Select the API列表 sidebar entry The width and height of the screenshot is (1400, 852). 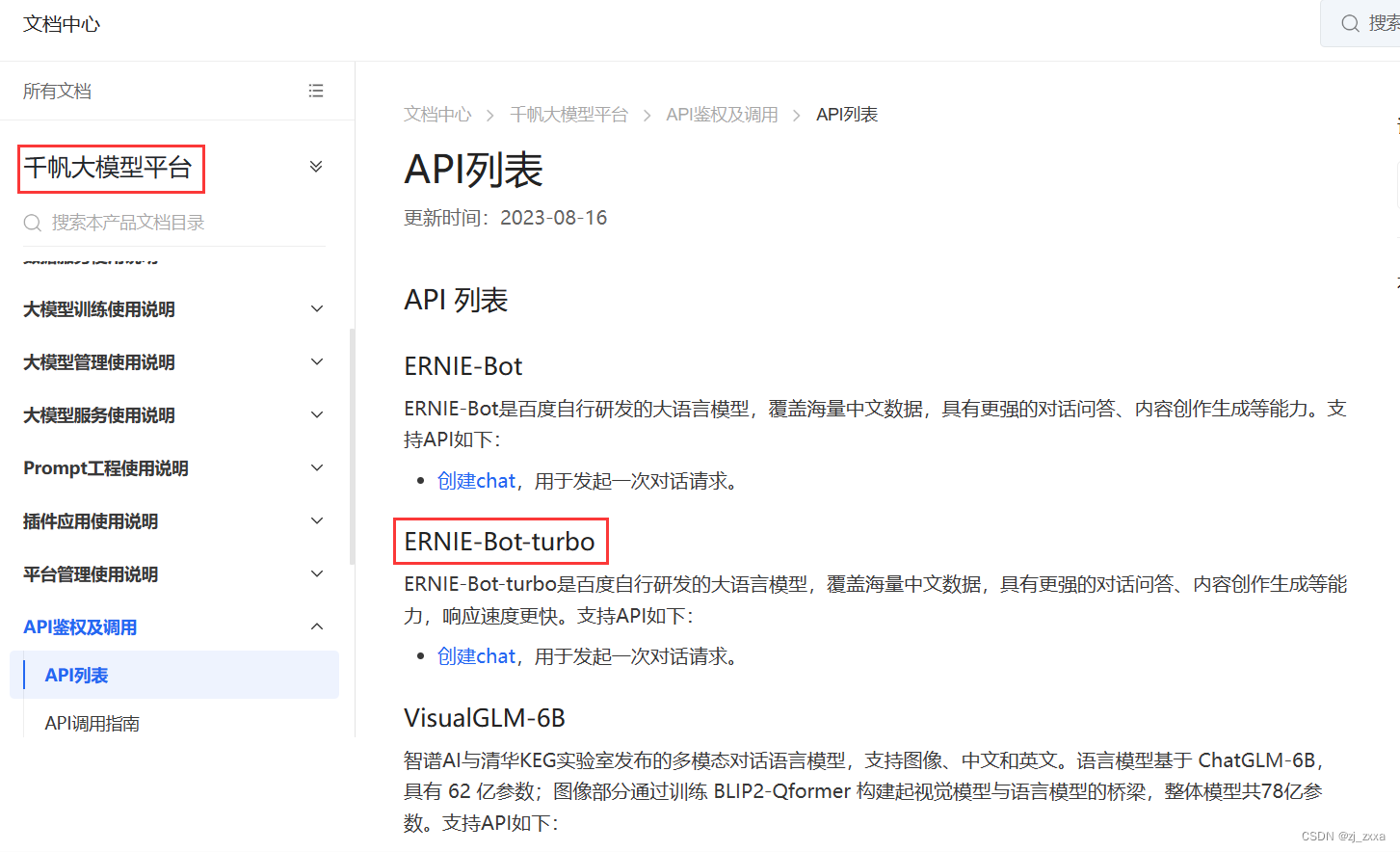(174, 675)
